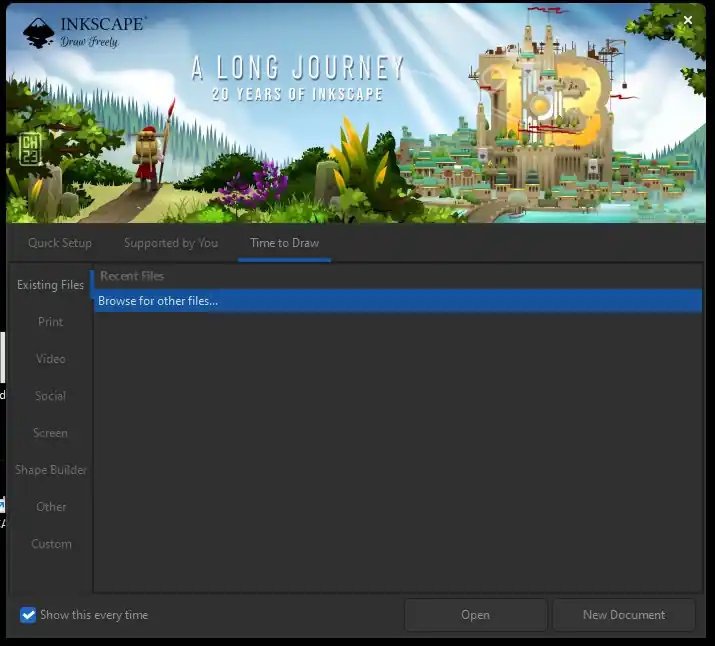The width and height of the screenshot is (715, 646).
Task: Select the Time to Draw tab
Action: tap(285, 243)
